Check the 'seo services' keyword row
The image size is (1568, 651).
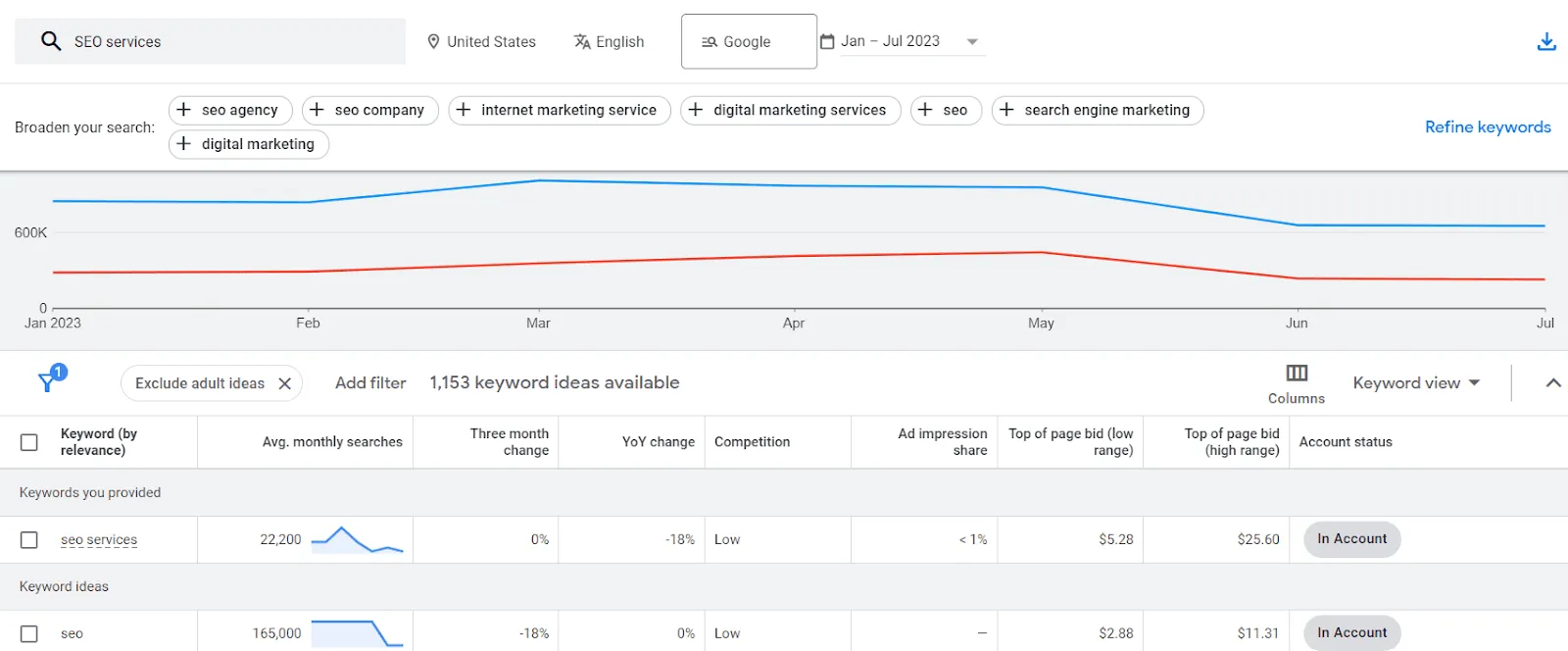tap(29, 540)
